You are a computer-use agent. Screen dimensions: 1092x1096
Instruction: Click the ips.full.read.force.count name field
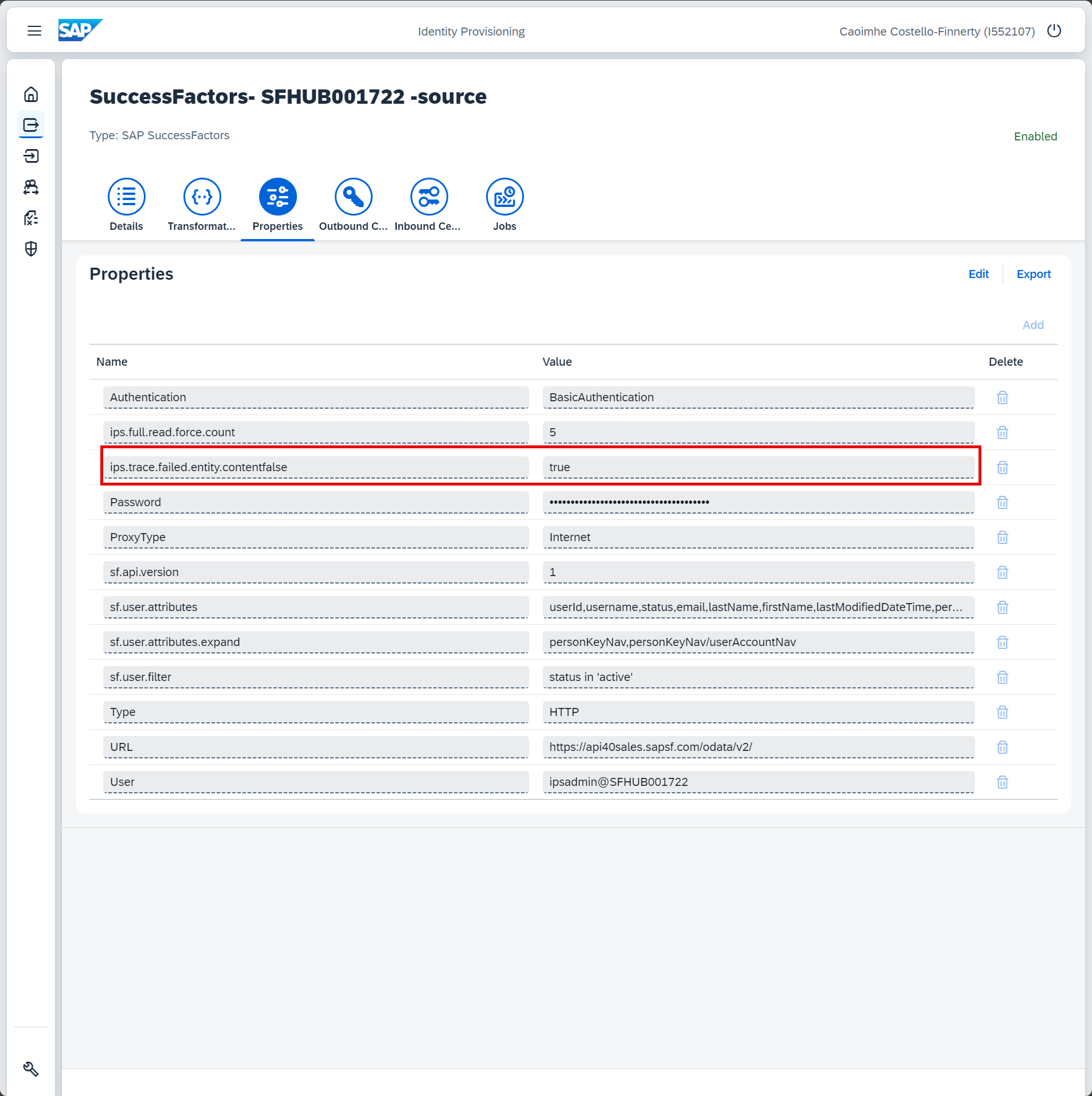click(x=316, y=432)
